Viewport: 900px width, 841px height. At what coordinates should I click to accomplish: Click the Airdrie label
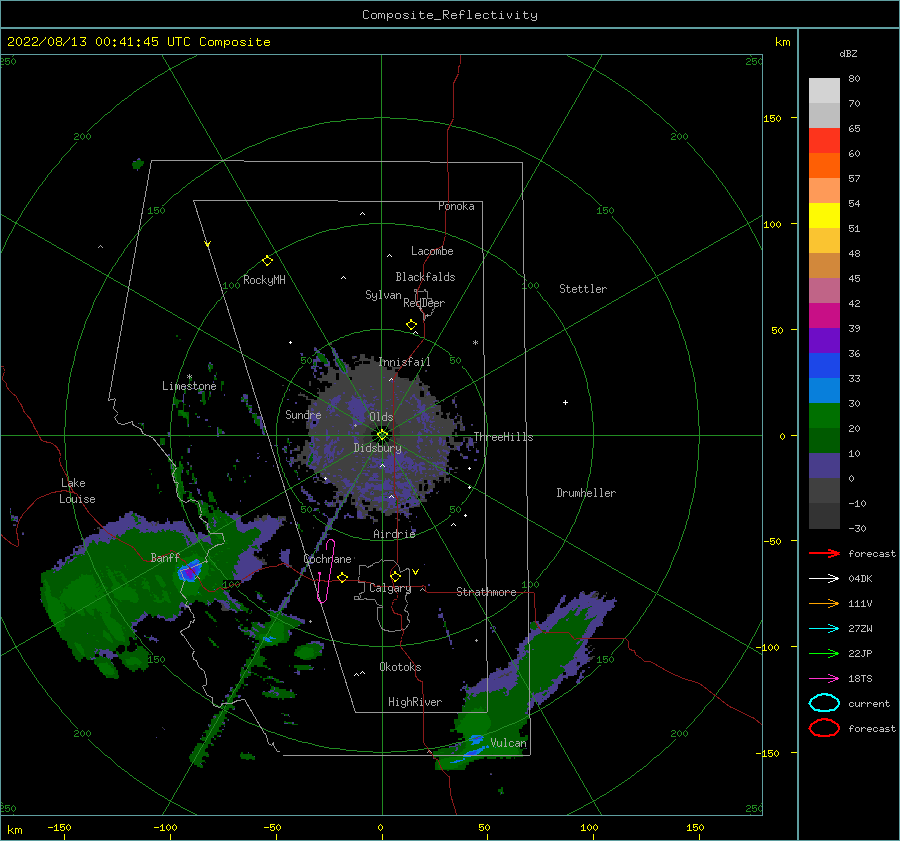pos(394,534)
